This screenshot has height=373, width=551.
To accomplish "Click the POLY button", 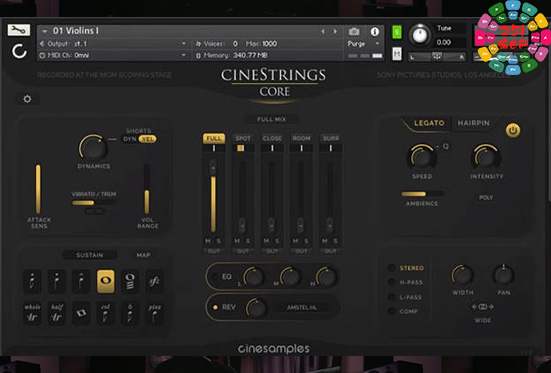I will click(486, 198).
